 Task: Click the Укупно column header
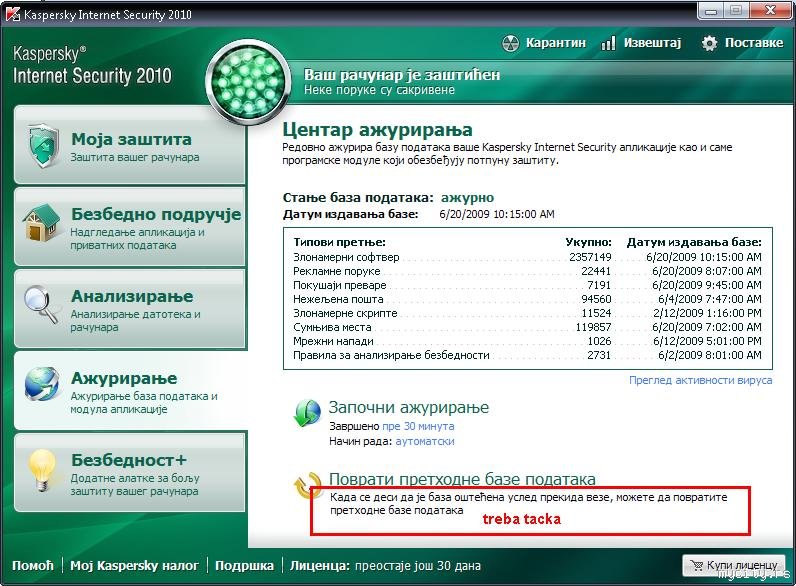[x=588, y=243]
